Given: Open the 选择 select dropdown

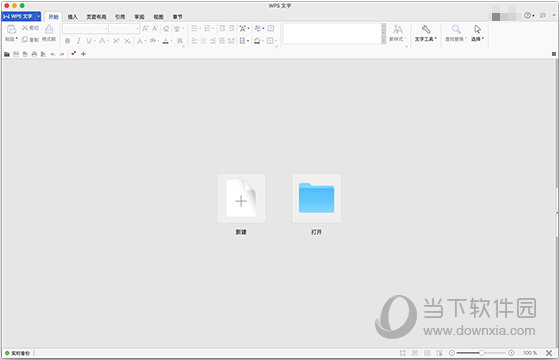Looking at the screenshot, I should (x=478, y=33).
